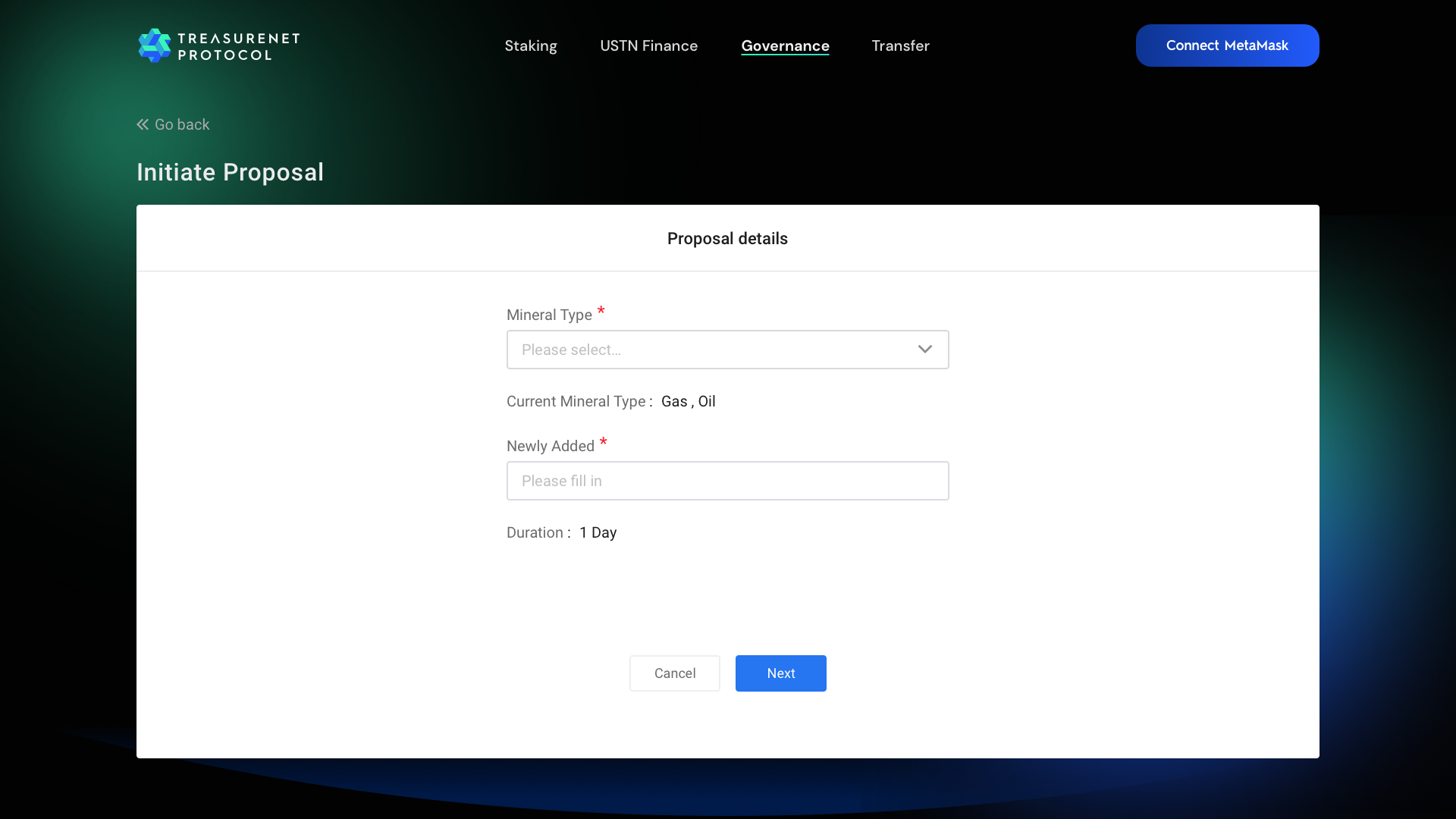The image size is (1456, 819).
Task: Click the Go back link
Action: pos(173,124)
